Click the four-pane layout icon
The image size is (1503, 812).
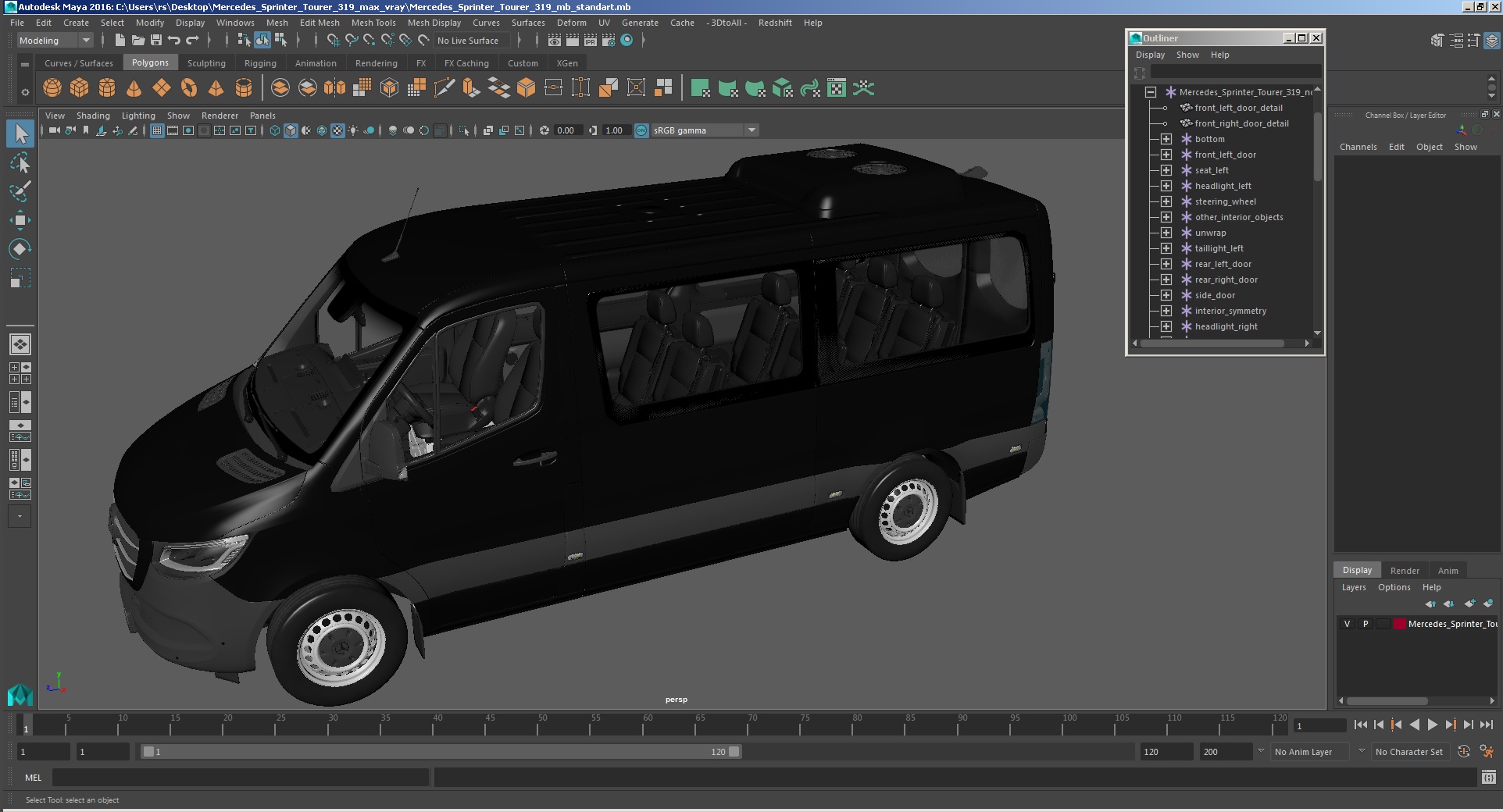[x=20, y=373]
